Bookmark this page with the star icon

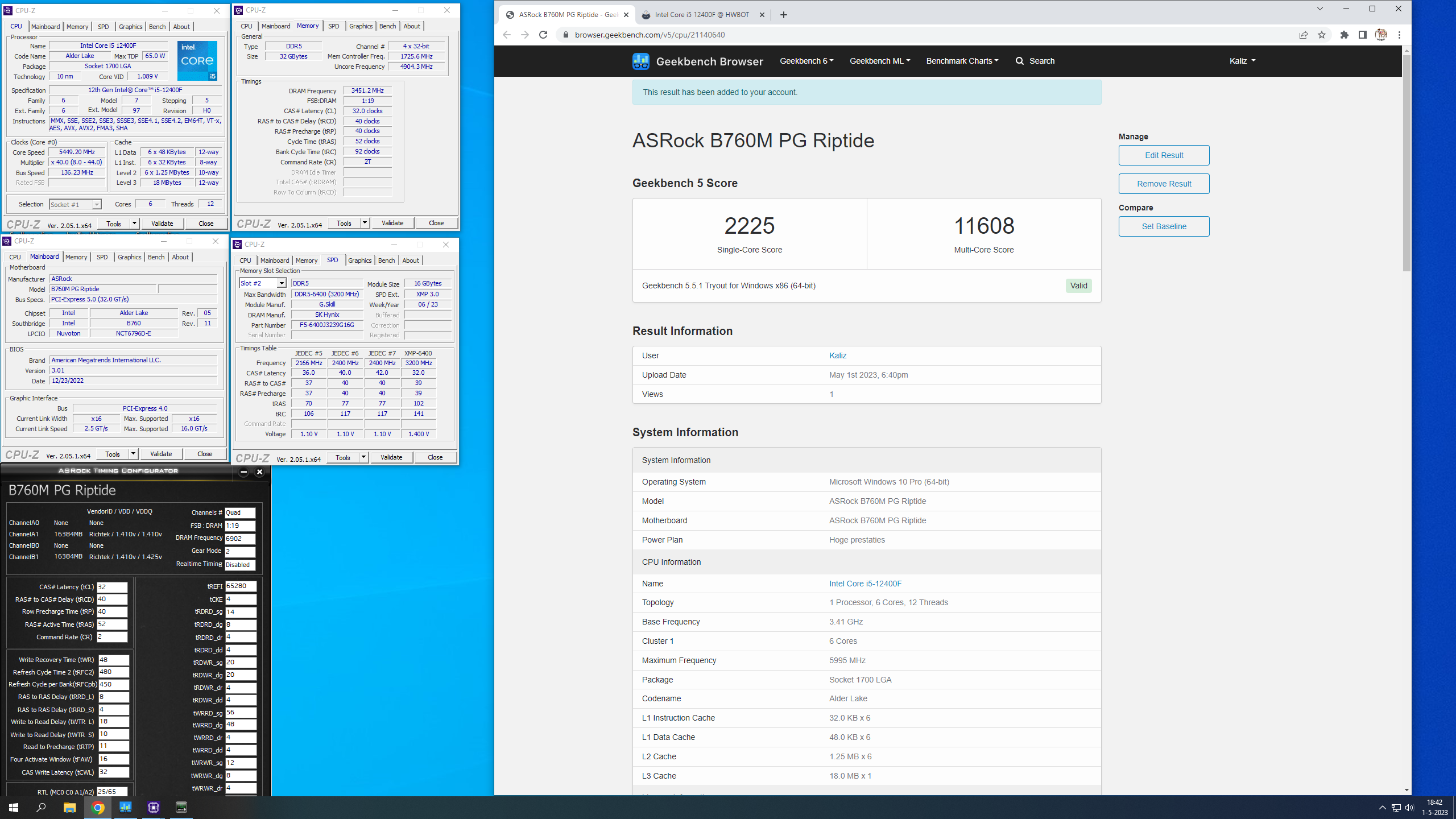pos(1322,35)
